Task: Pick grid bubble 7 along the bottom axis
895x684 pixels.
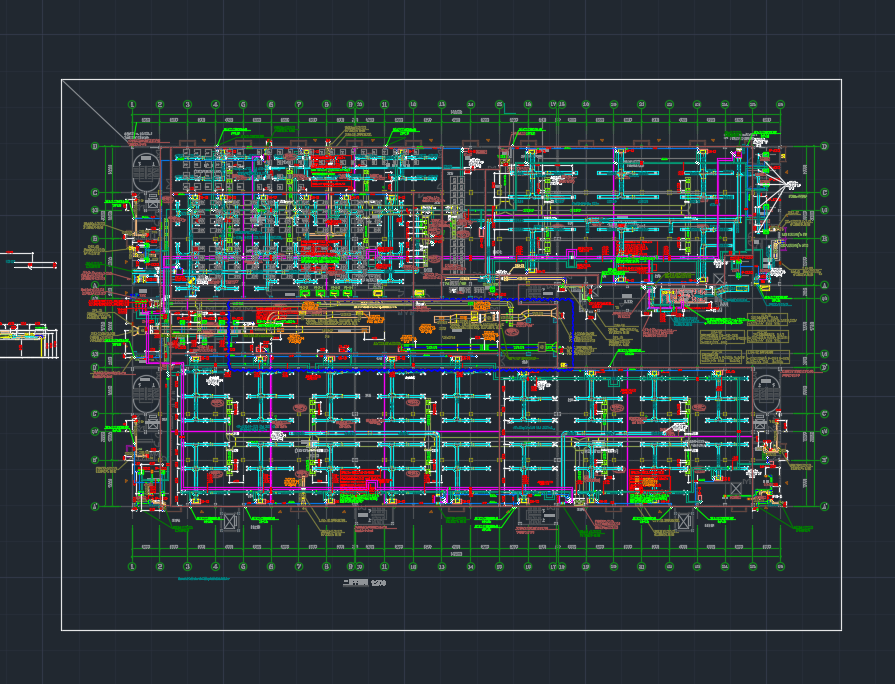Action: click(299, 566)
